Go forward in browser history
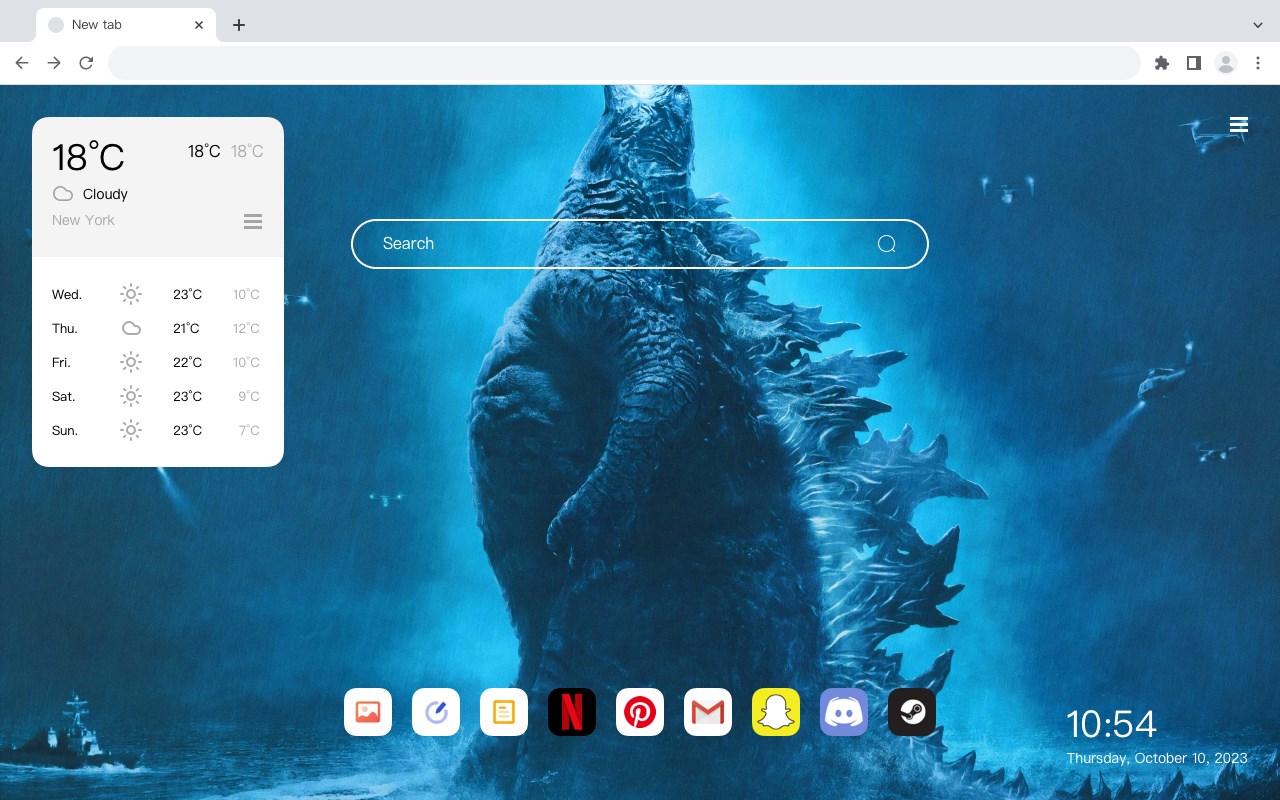The height and width of the screenshot is (800, 1280). tap(54, 63)
